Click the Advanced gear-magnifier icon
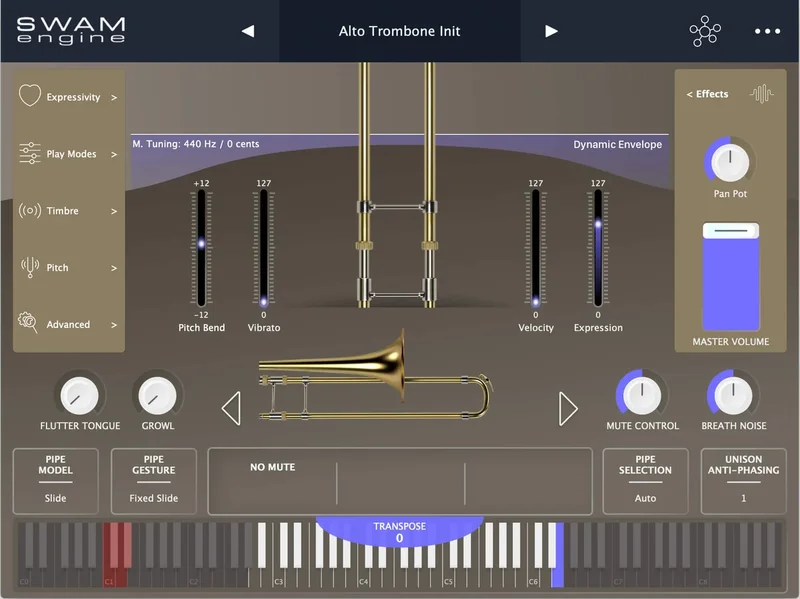 pos(28,323)
